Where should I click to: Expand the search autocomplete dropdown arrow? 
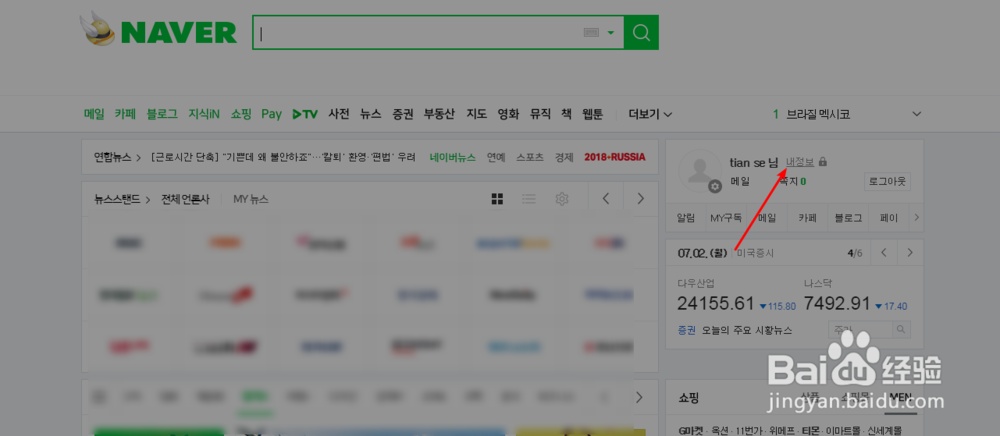click(x=611, y=33)
